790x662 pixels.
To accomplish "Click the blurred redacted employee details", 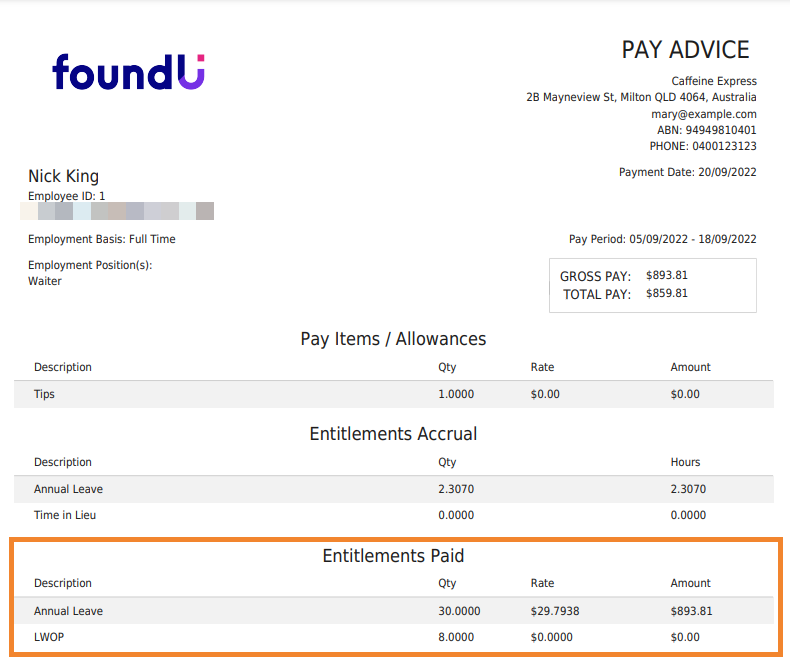I will point(117,211).
